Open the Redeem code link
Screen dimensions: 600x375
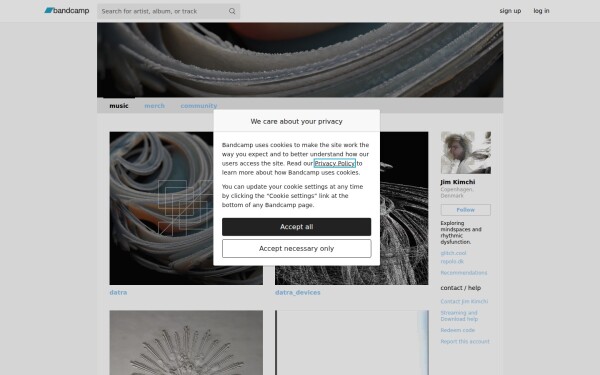coord(458,330)
